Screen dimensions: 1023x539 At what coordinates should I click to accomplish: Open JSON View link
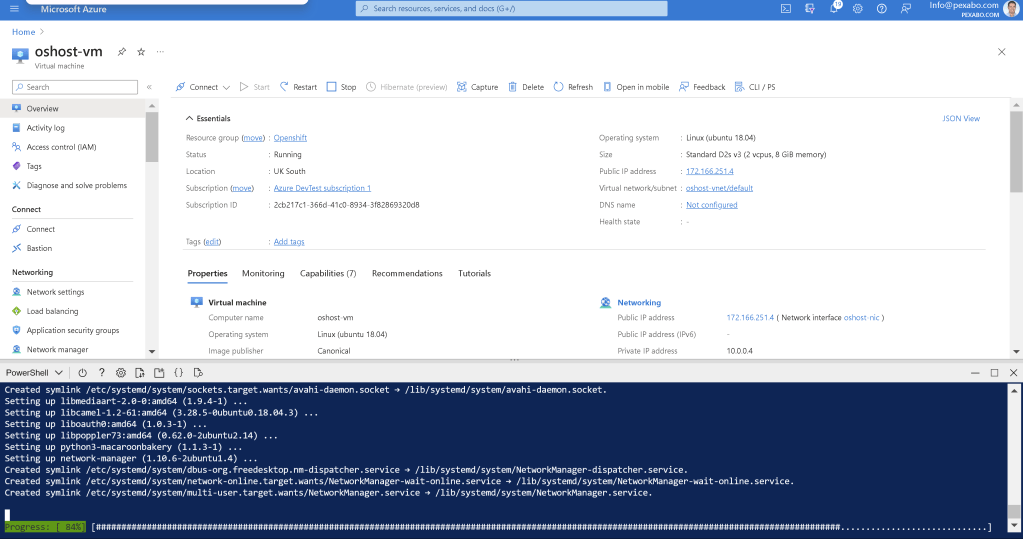point(961,118)
